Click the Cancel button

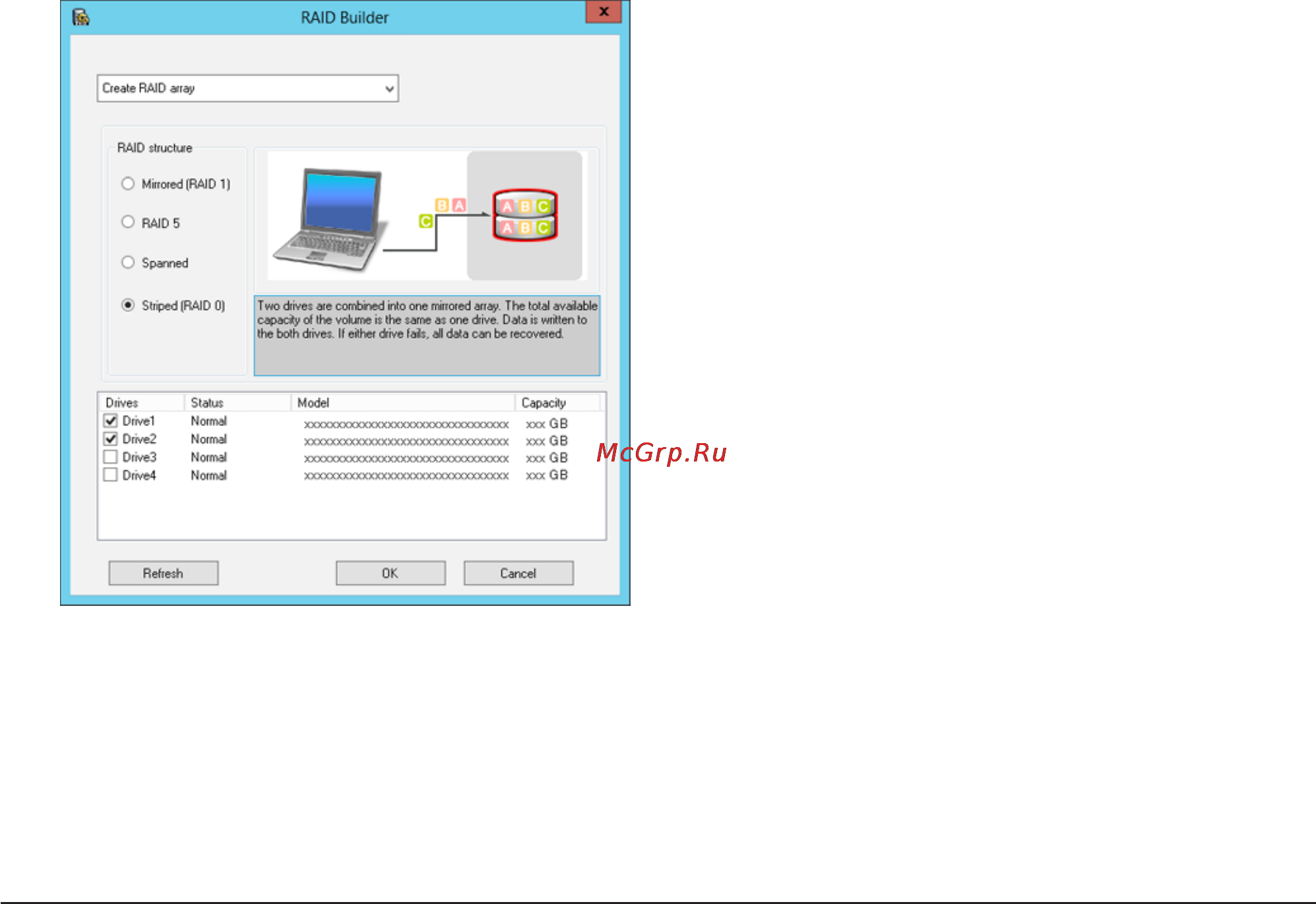tap(518, 573)
